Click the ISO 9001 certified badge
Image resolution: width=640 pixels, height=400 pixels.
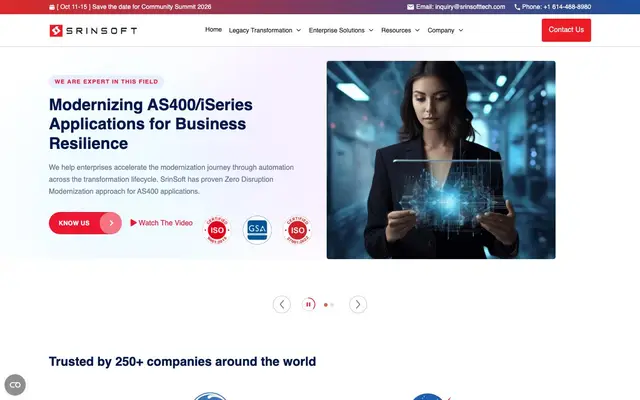click(x=217, y=230)
